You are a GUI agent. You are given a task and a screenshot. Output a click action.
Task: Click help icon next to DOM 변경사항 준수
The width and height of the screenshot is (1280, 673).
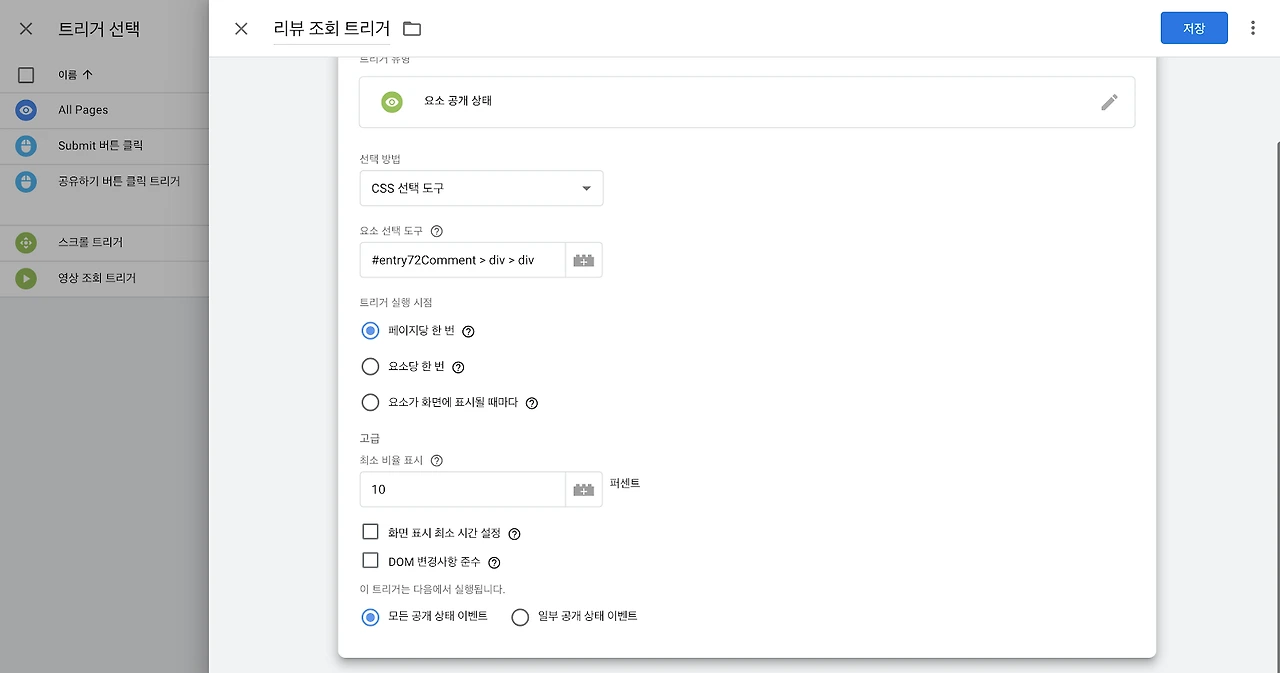[x=494, y=563]
